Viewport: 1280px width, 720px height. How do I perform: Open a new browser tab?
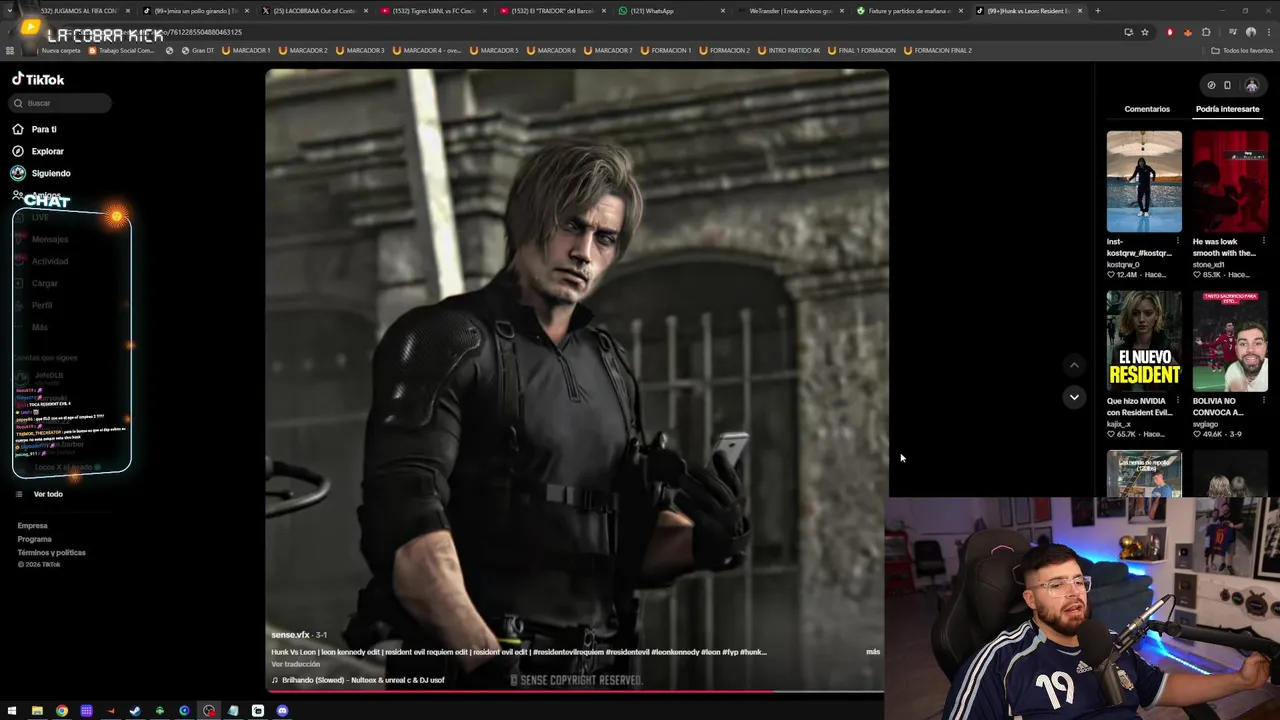1097,11
